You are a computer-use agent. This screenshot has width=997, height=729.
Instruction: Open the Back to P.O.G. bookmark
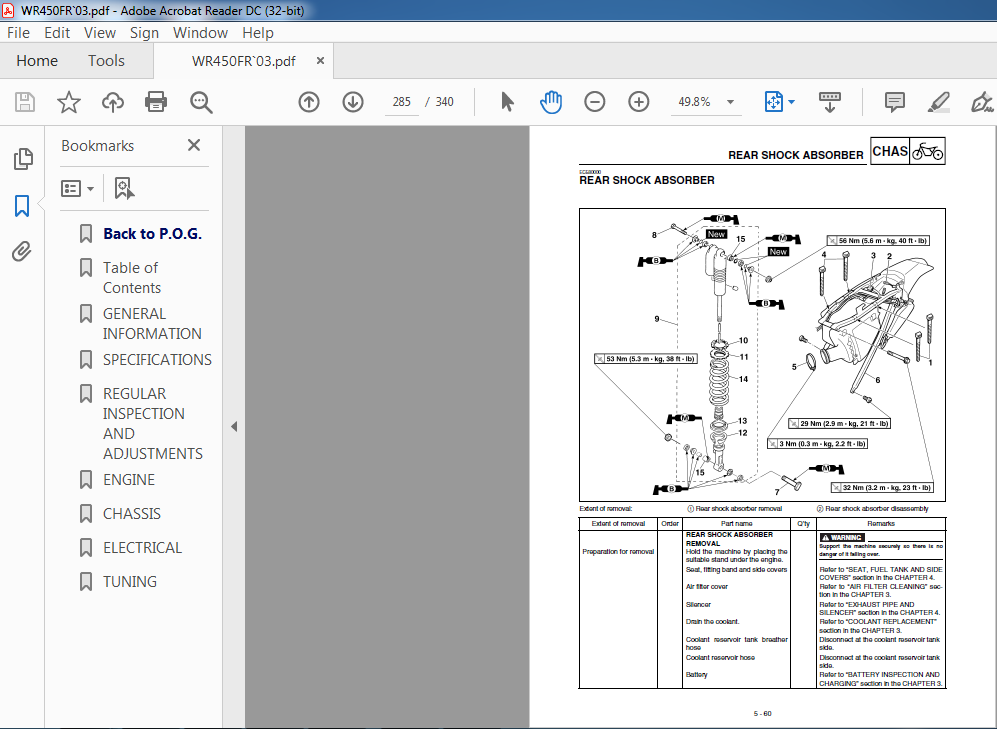pyautogui.click(x=153, y=234)
